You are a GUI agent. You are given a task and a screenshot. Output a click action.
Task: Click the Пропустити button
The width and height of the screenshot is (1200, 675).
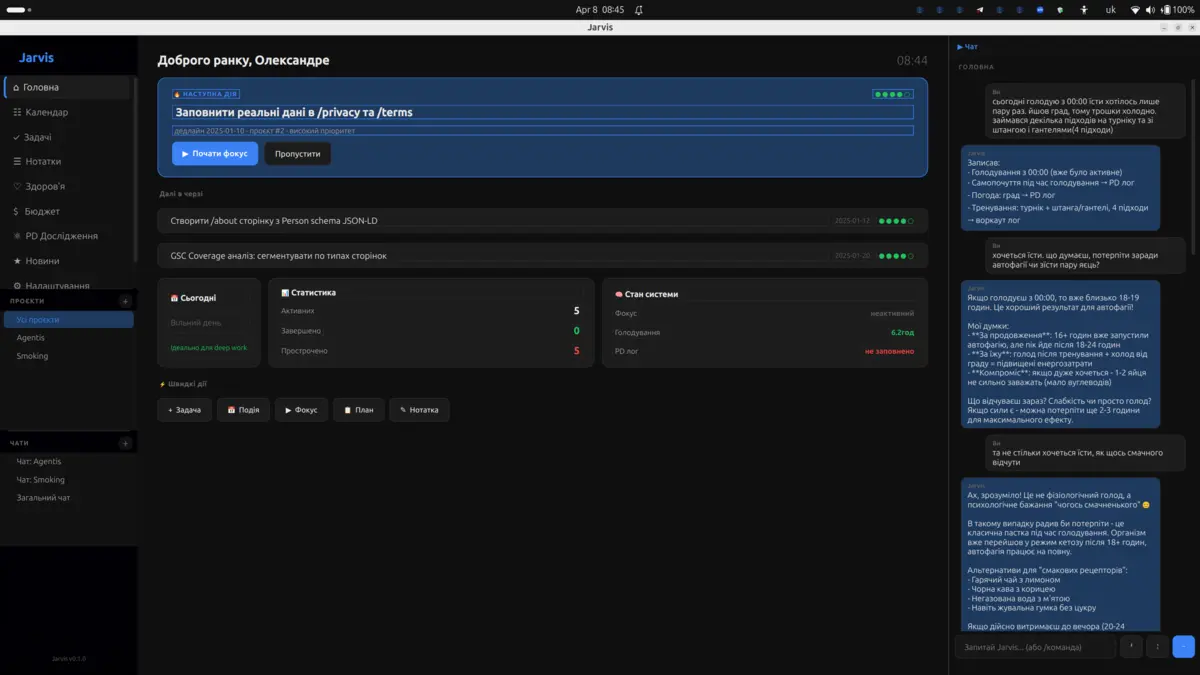click(x=297, y=154)
